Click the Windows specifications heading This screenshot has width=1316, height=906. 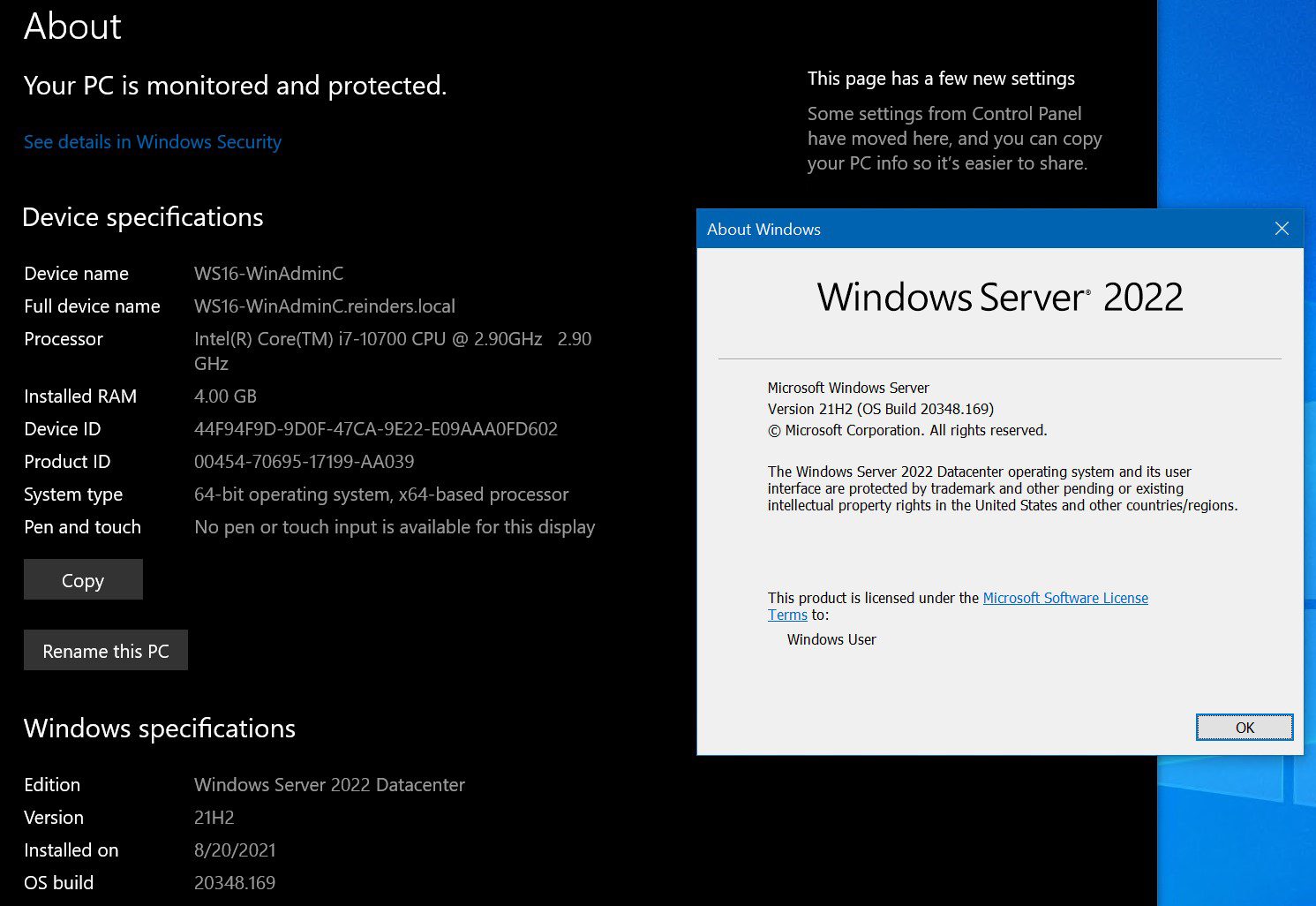click(x=160, y=729)
